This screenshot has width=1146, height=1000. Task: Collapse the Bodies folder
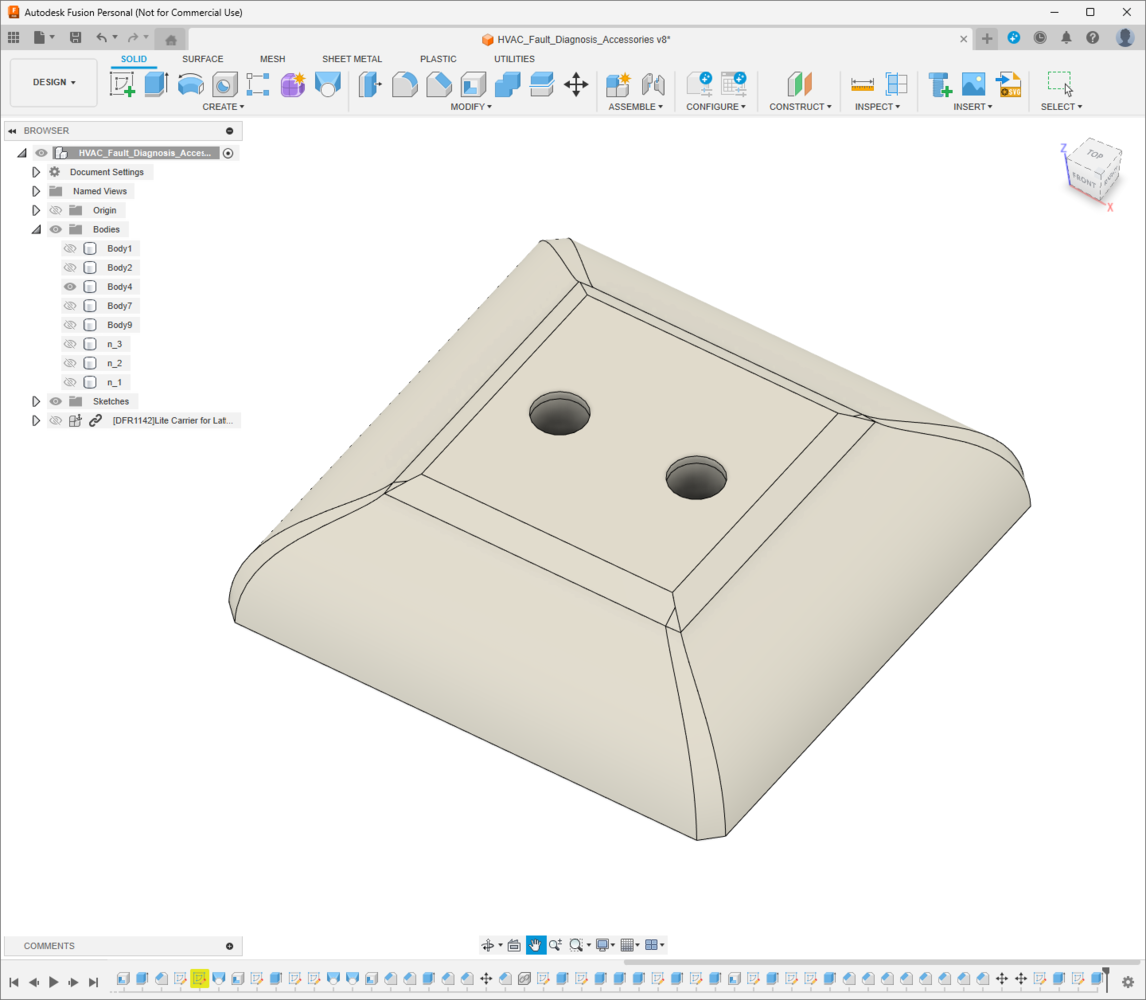tap(36, 230)
